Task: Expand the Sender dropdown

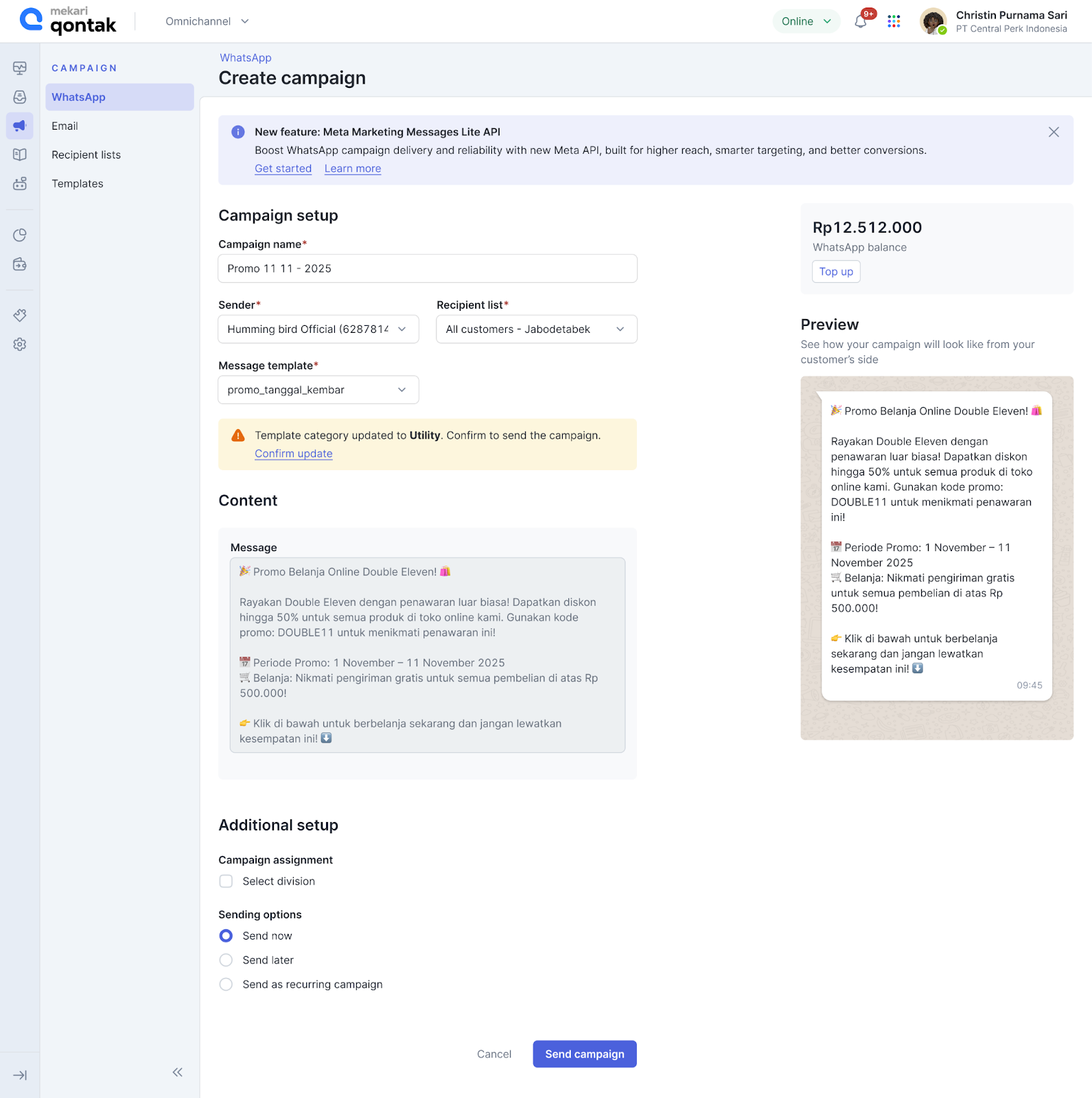Action: click(318, 329)
